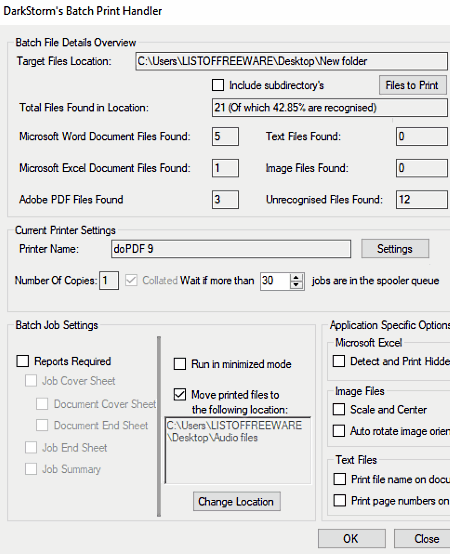The height and width of the screenshot is (554, 450).
Task: Click the Close button
Action: click(422, 539)
